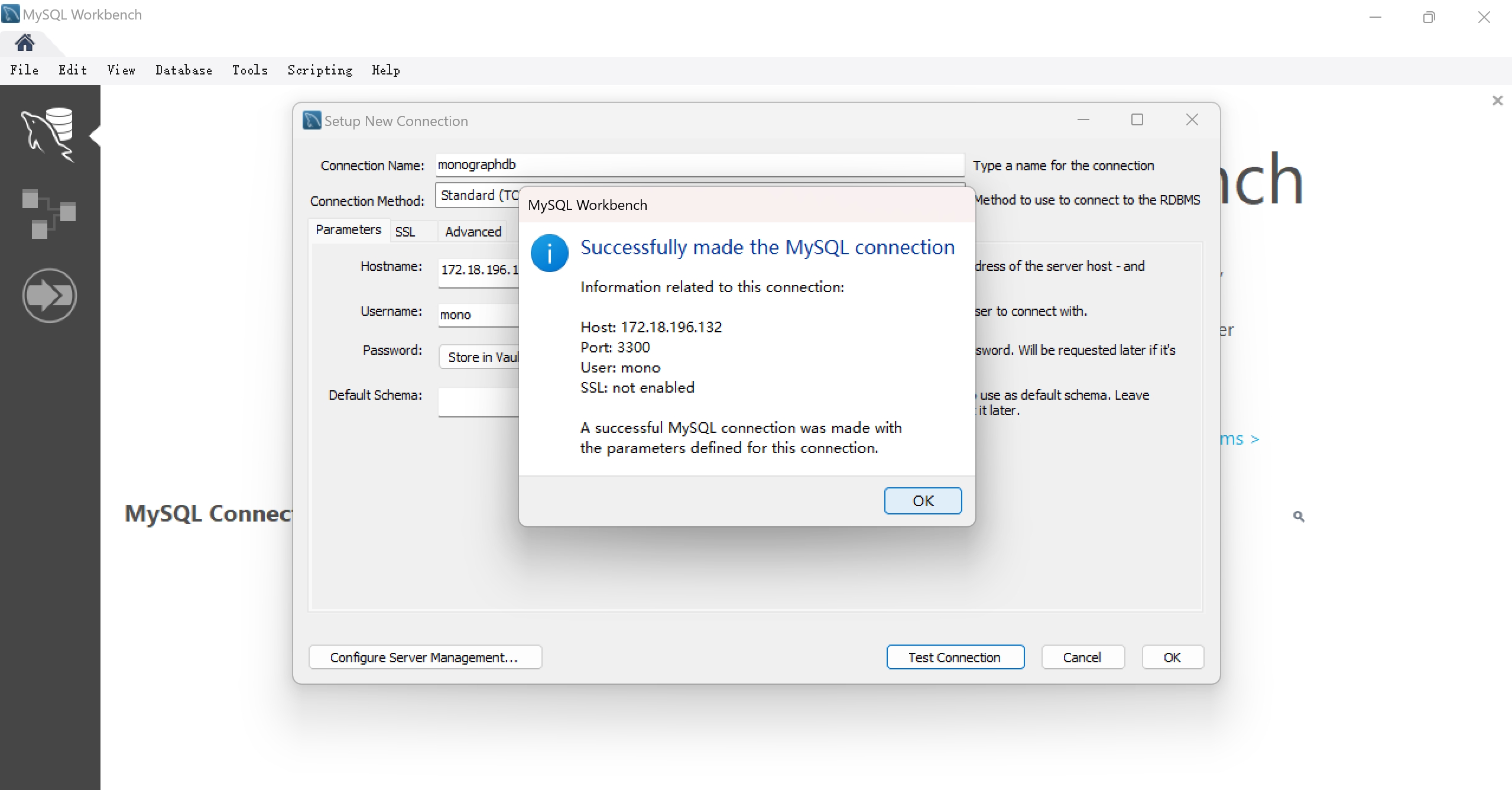Viewport: 1512px width, 790px height.
Task: Click the 'Port: 3300' line
Action: click(615, 347)
